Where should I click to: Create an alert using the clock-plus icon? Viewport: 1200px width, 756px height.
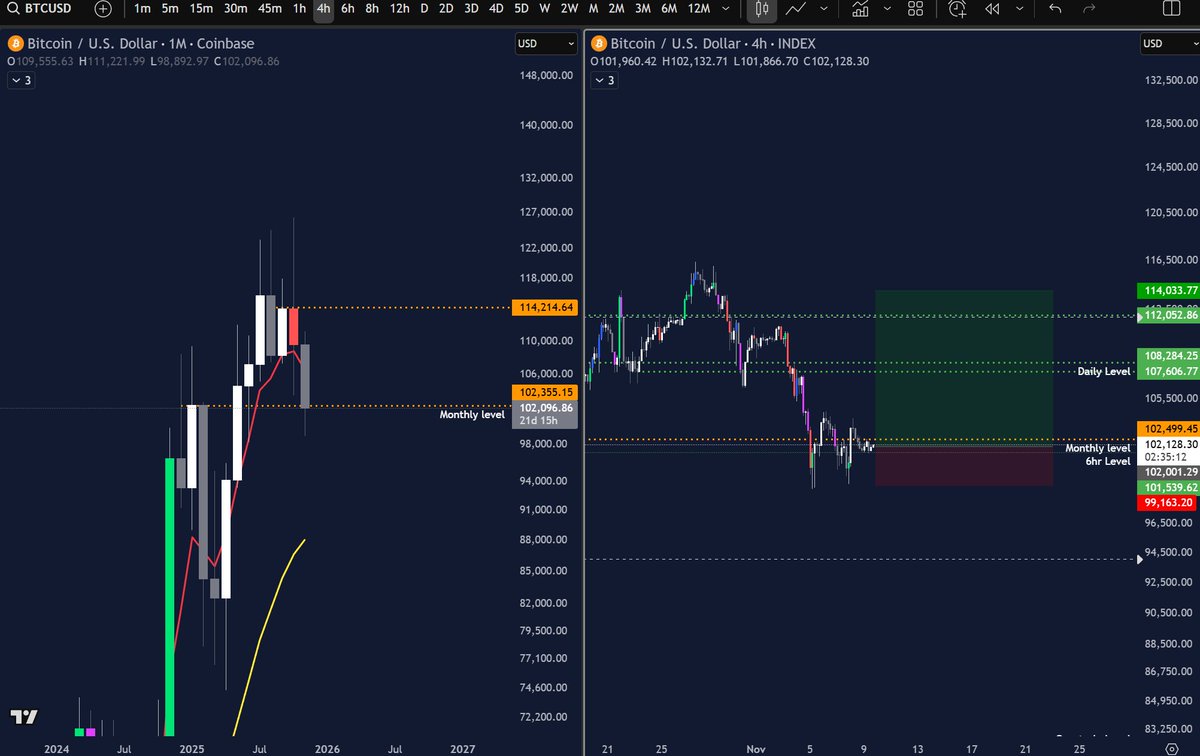click(956, 10)
